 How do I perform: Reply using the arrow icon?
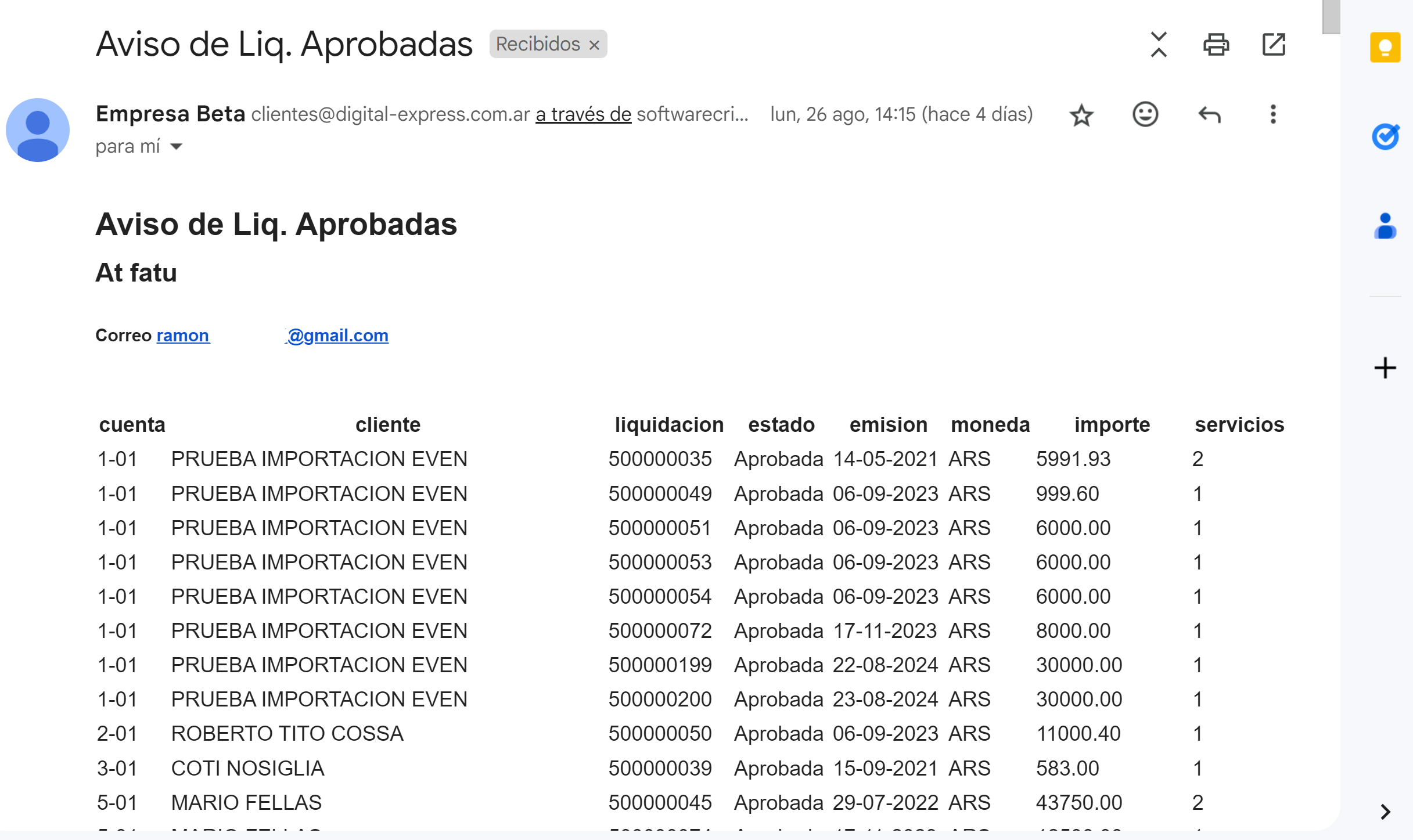[1209, 115]
